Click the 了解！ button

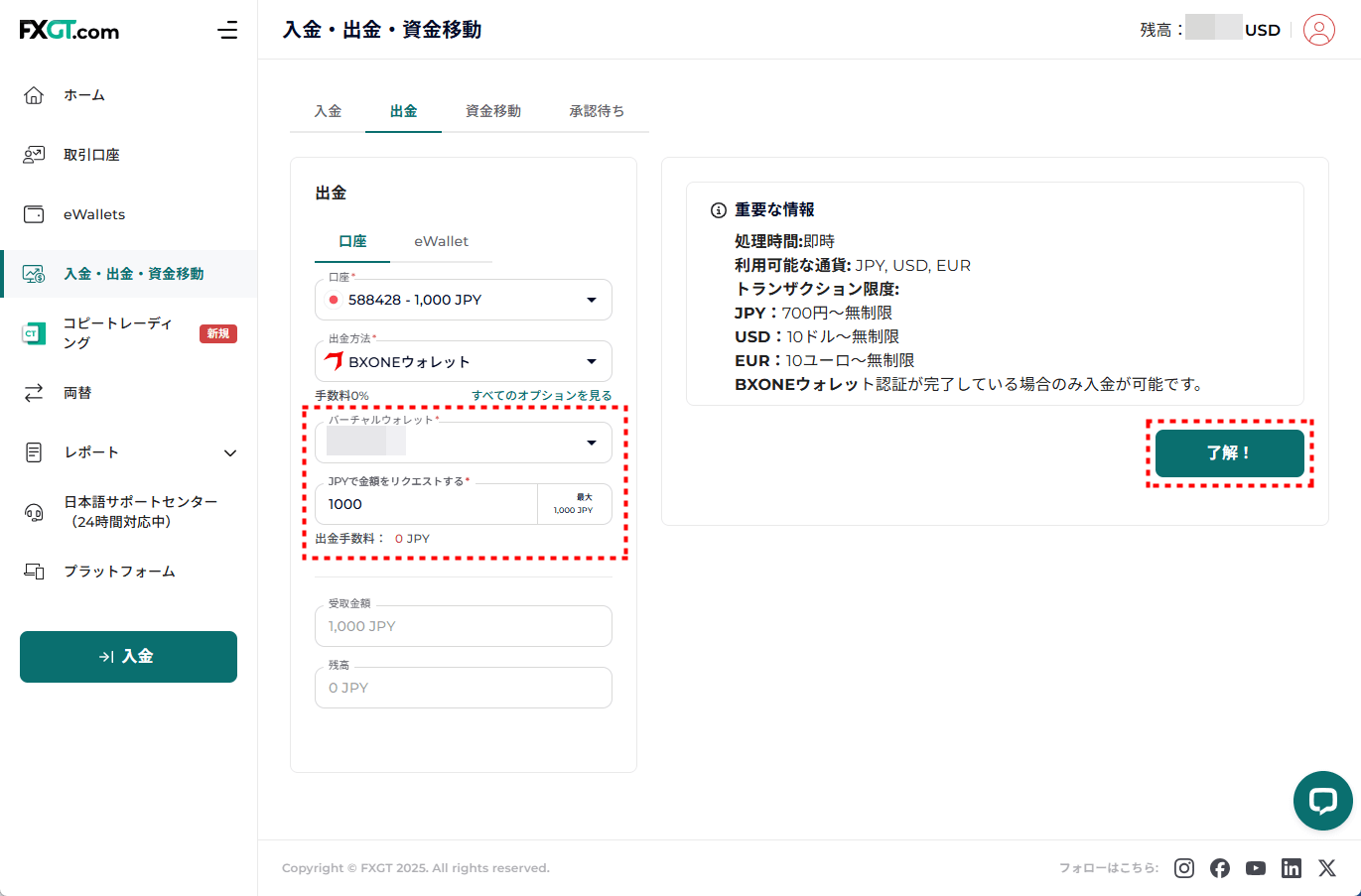pos(1229,453)
